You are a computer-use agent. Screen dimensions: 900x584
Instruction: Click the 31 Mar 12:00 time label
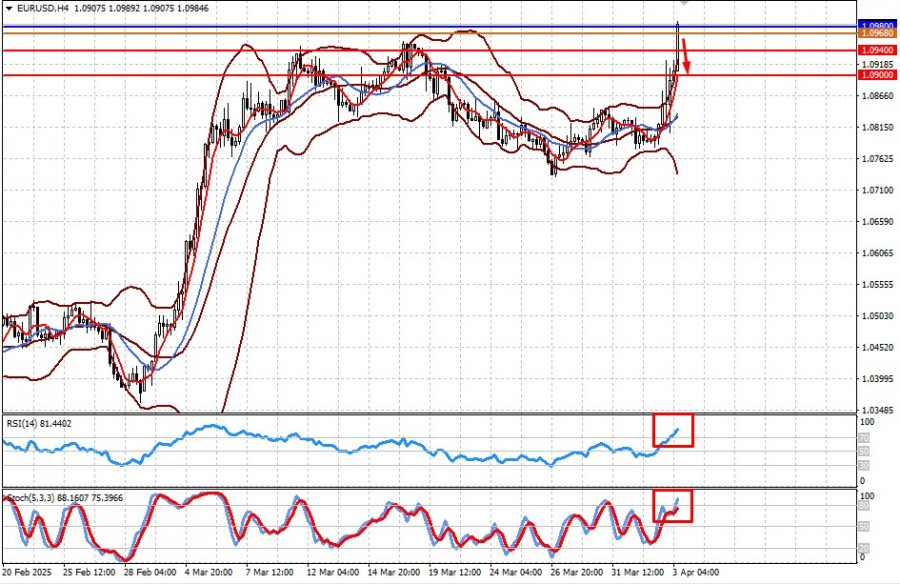coord(637,573)
